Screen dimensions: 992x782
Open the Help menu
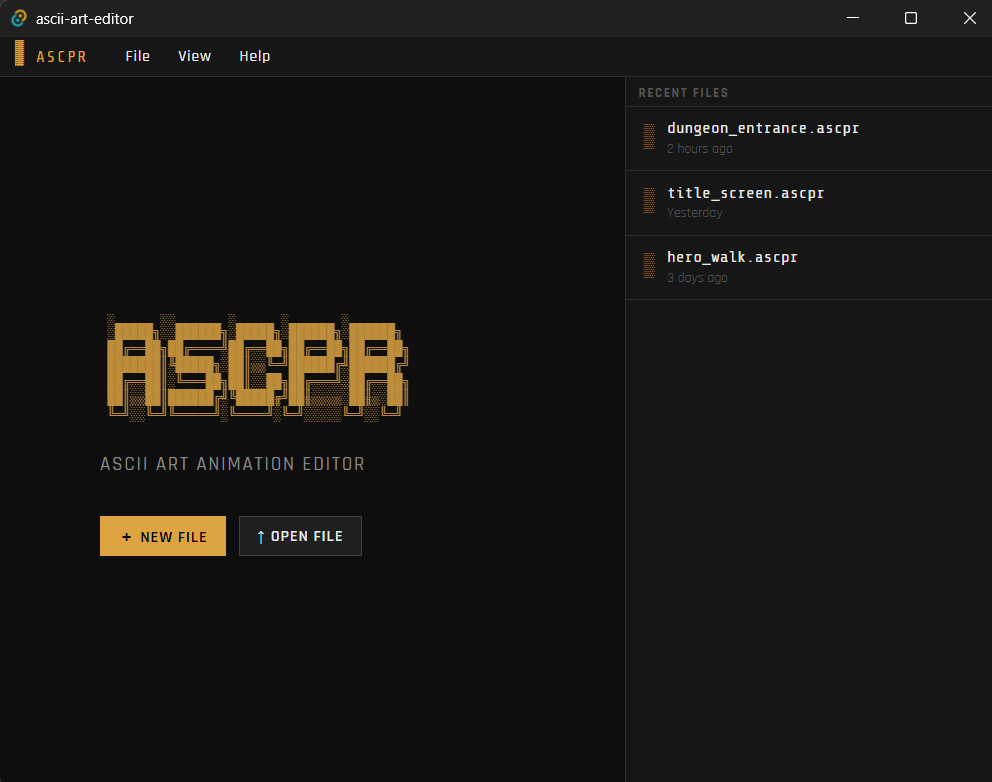point(254,56)
